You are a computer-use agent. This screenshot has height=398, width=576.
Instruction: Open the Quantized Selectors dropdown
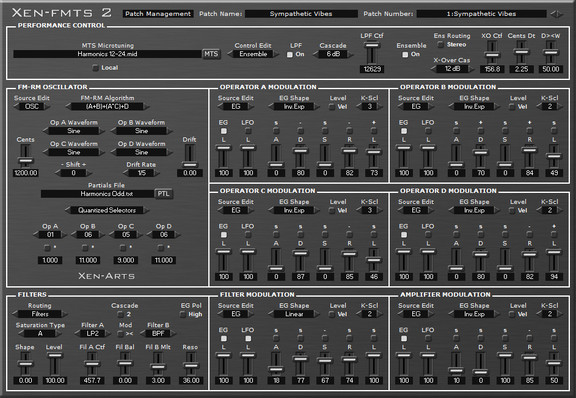point(107,210)
